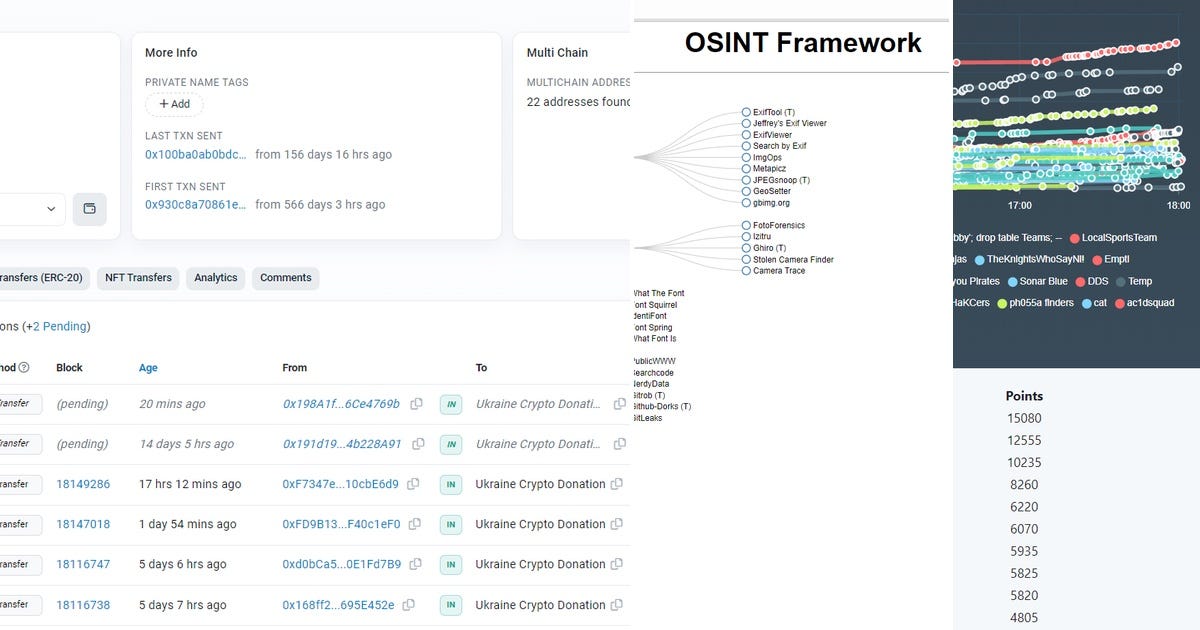Click the wallet card icon beside the address selector
Screen dimensions: 1200x630
90,209
